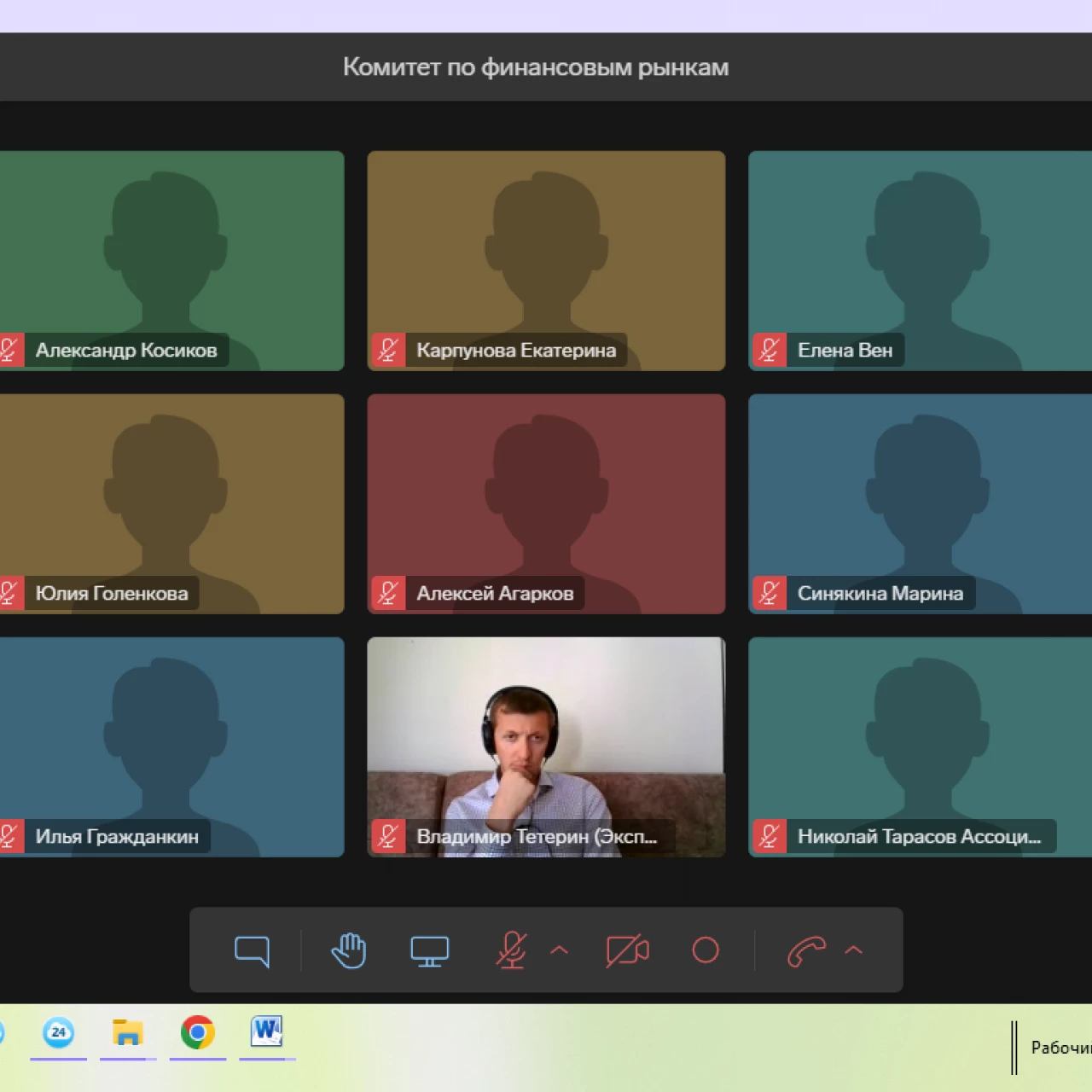1092x1092 pixels.
Task: Select Юлия Голенкова participant tile
Action: coord(172,504)
